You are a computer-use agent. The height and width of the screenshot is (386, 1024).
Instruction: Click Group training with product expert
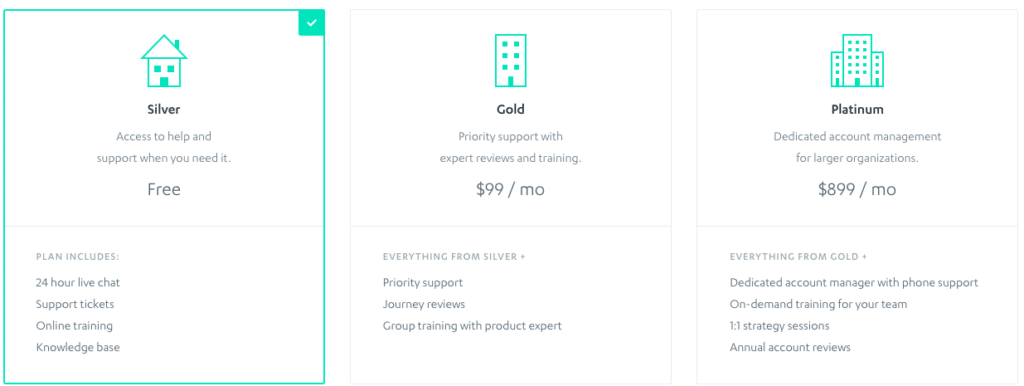click(472, 326)
